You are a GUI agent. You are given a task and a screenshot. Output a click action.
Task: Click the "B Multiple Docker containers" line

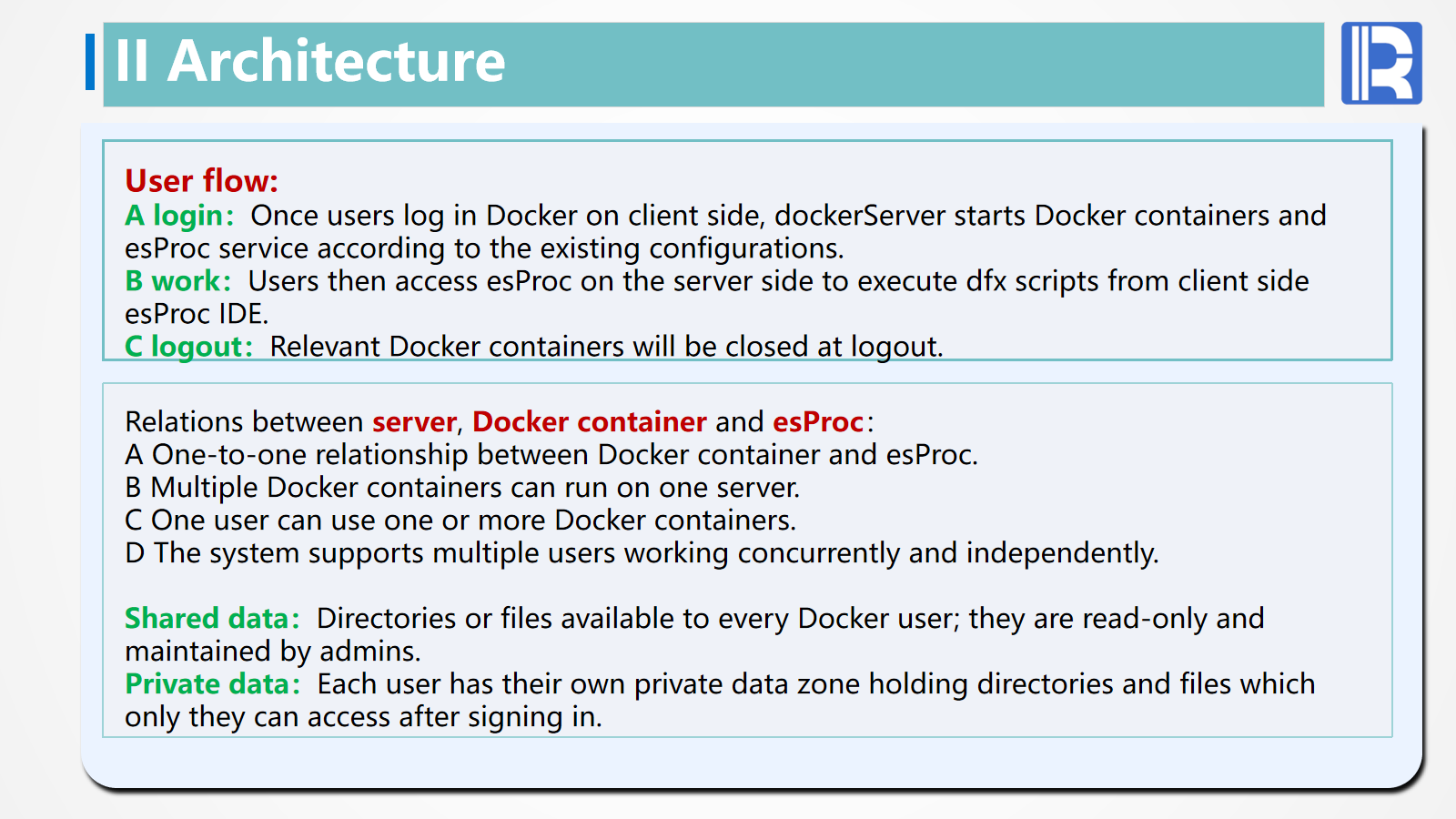[462, 488]
